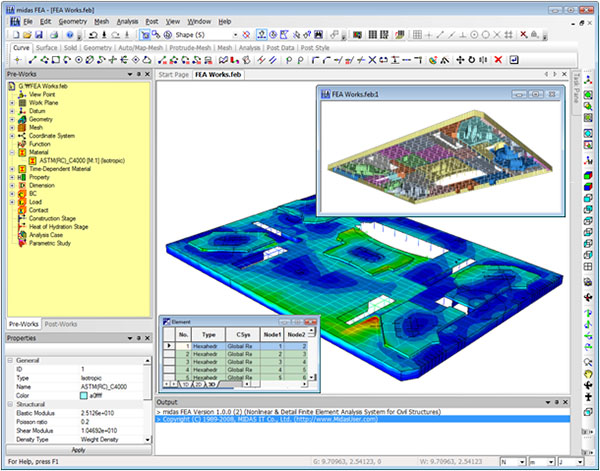Expand the Mesh tree node
Image resolution: width=600 pixels, height=471 pixels.
(12, 127)
